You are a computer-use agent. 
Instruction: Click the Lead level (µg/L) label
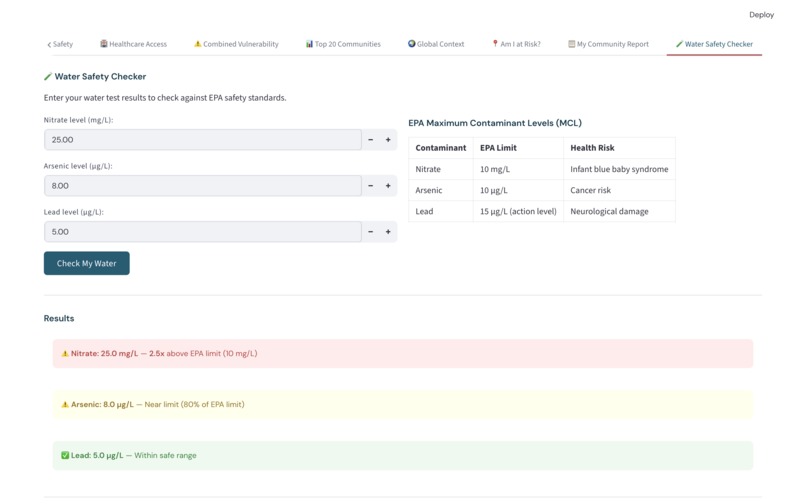pos(74,212)
